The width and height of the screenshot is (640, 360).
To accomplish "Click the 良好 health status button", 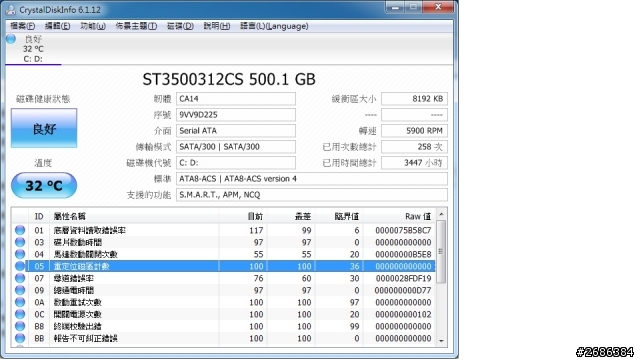I will tap(44, 128).
